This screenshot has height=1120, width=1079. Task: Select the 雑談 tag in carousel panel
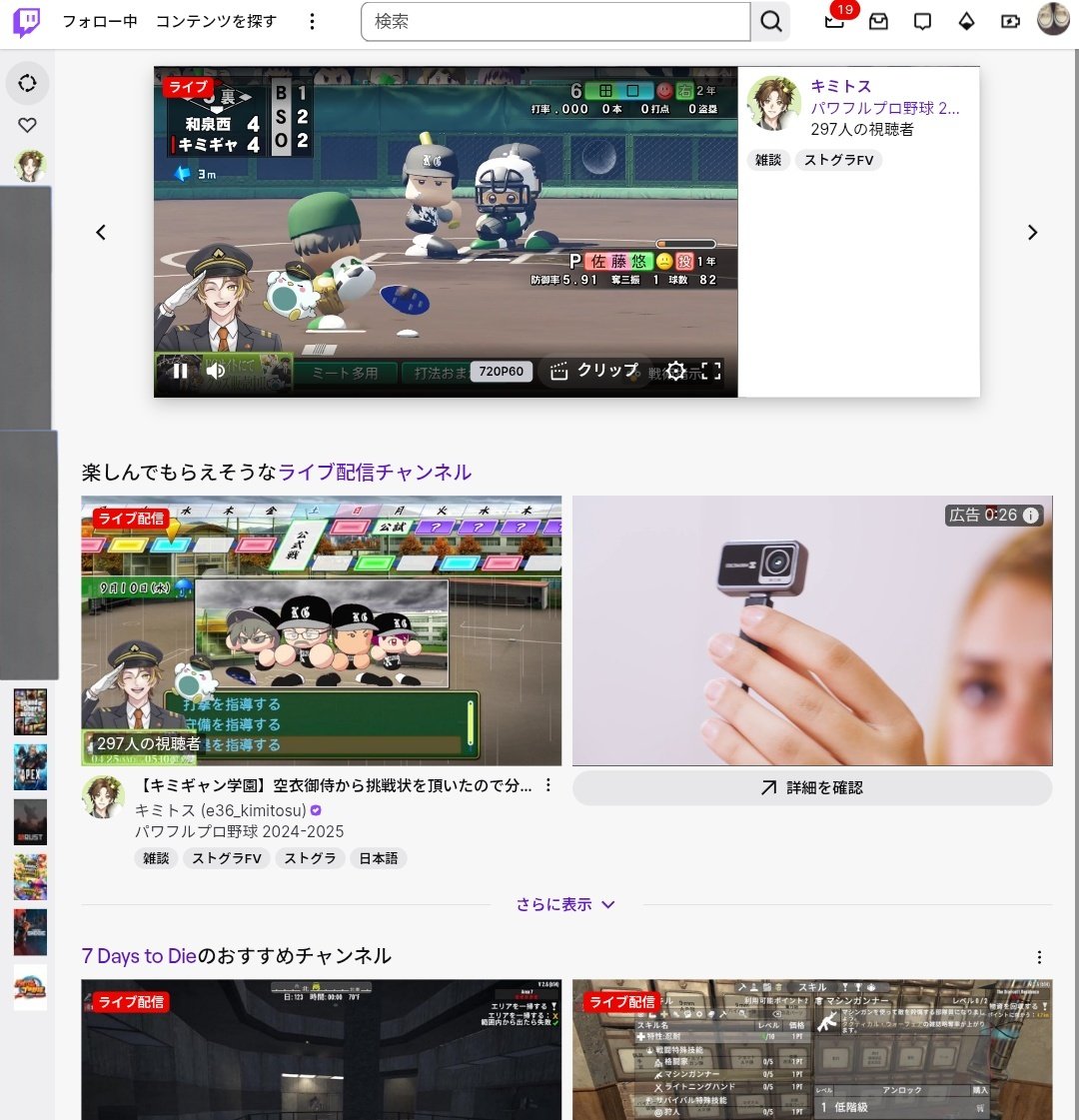tap(768, 160)
